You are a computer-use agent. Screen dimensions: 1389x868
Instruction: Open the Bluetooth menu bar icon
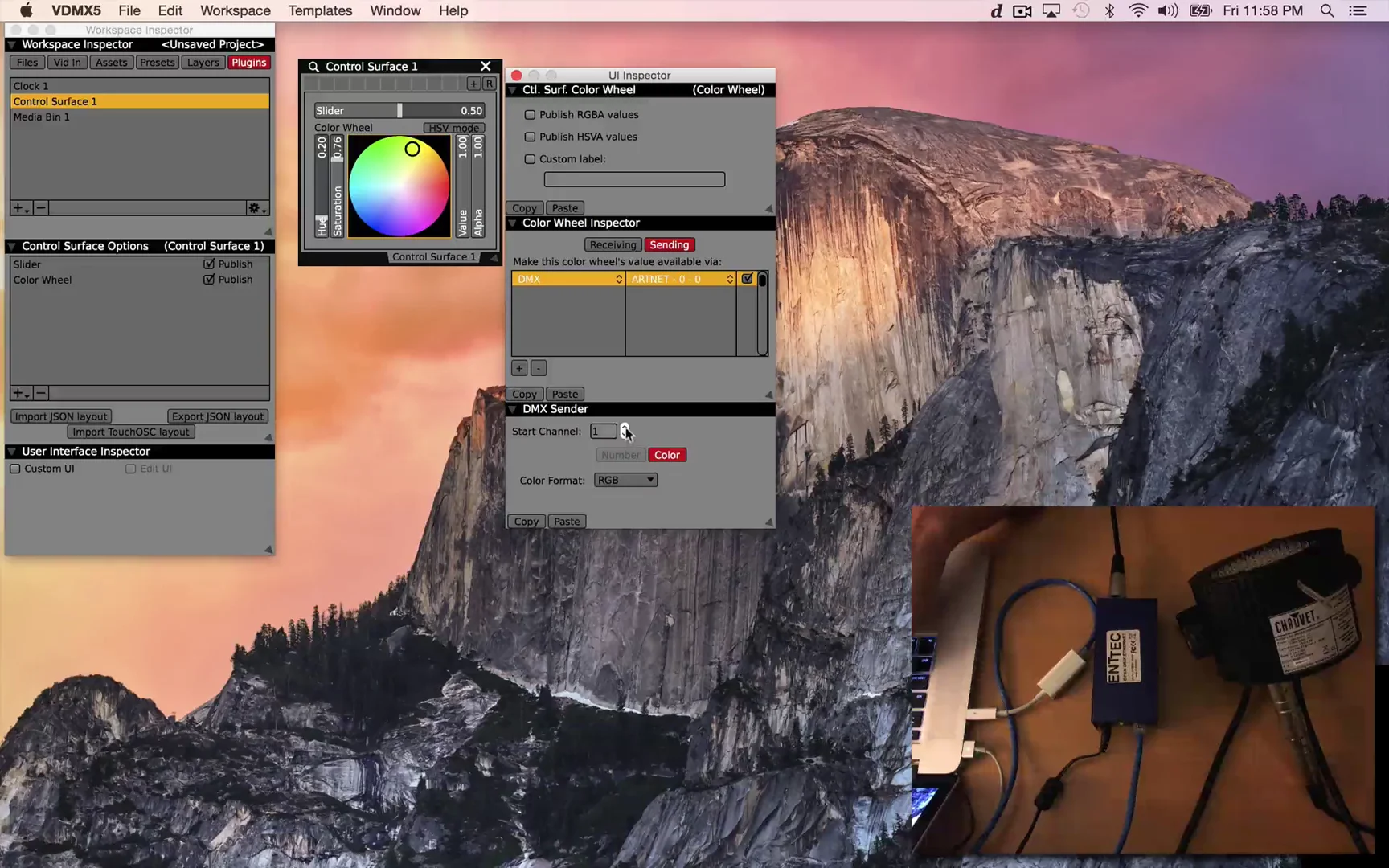1109,10
